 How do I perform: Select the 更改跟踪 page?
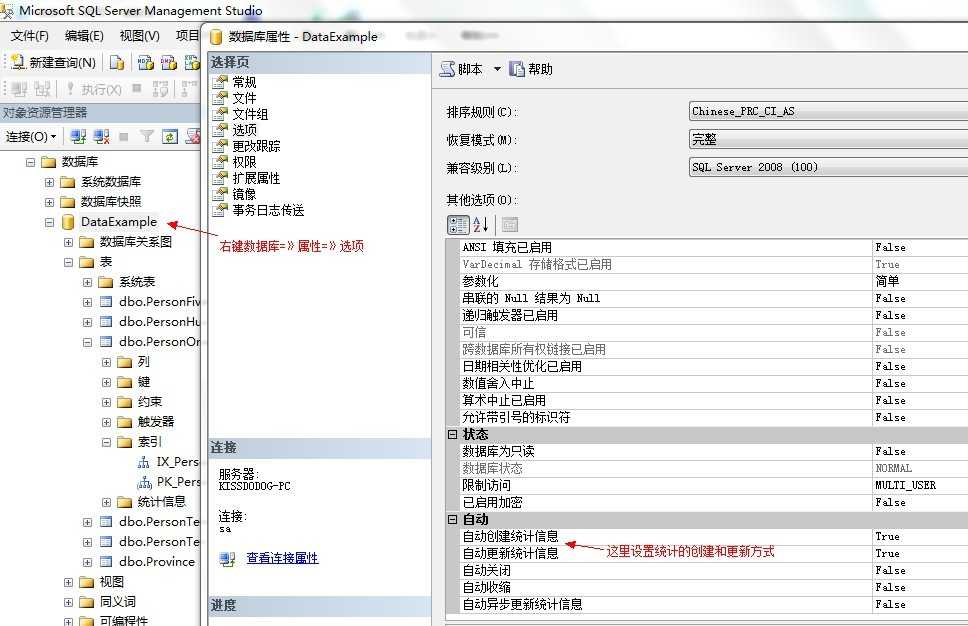(x=256, y=146)
